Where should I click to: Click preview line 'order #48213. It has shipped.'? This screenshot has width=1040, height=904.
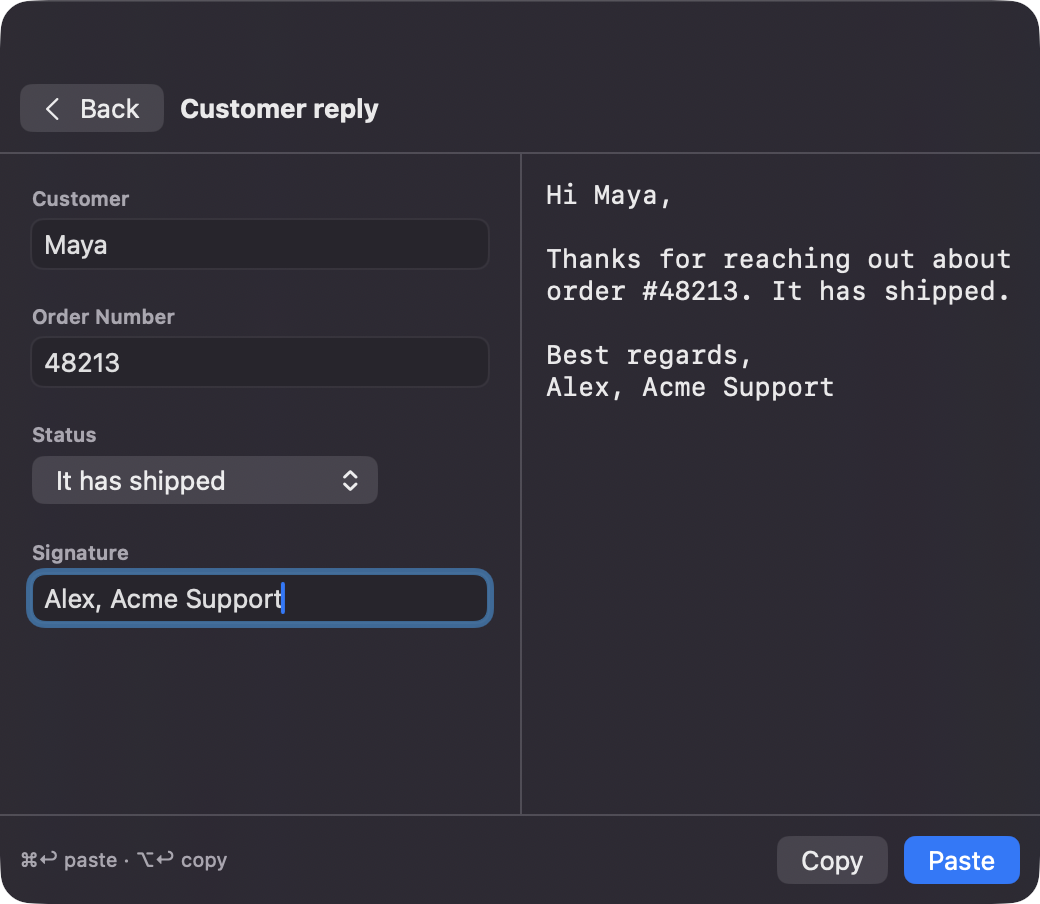coord(778,291)
